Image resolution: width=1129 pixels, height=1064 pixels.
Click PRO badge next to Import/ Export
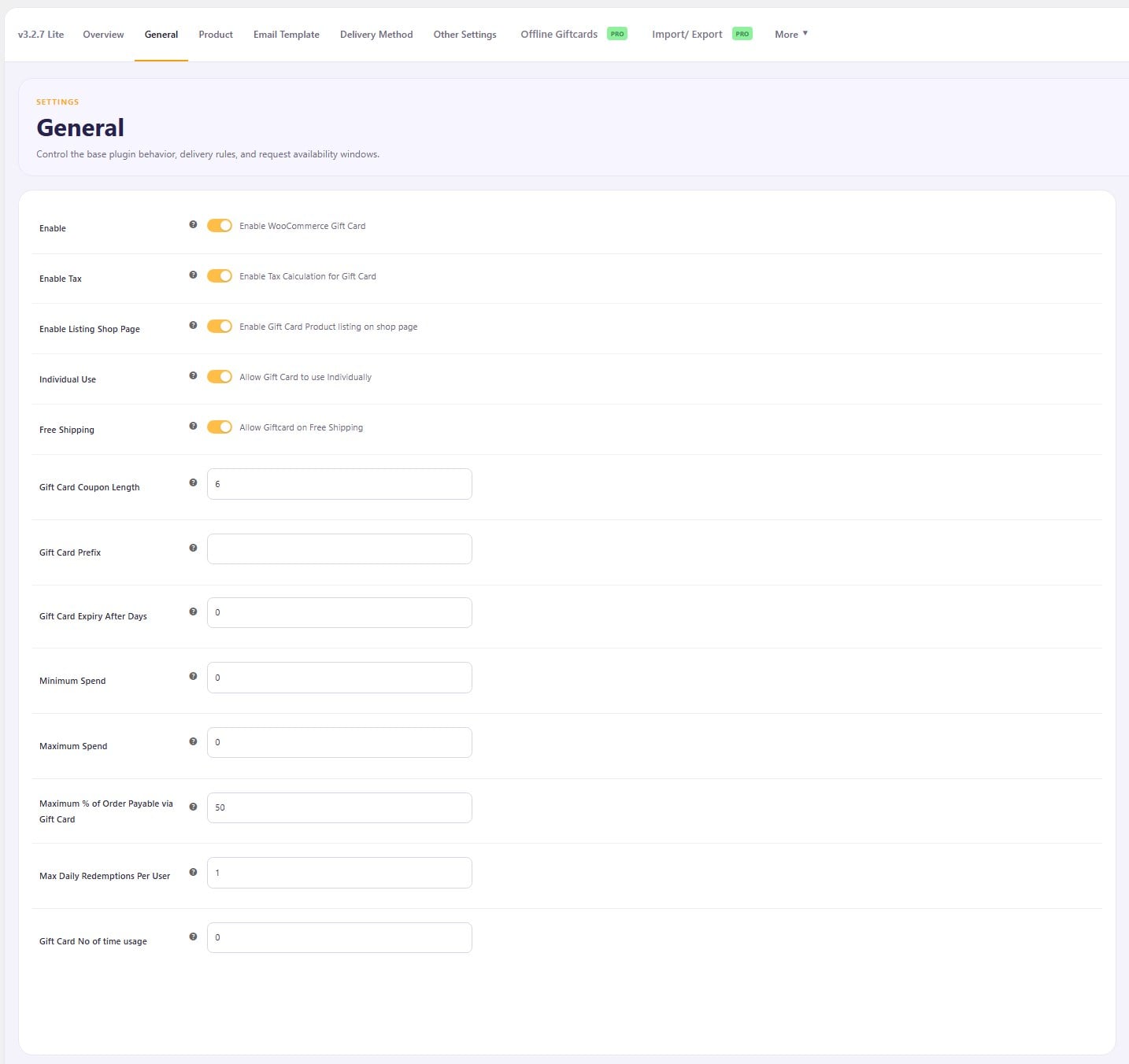point(742,34)
